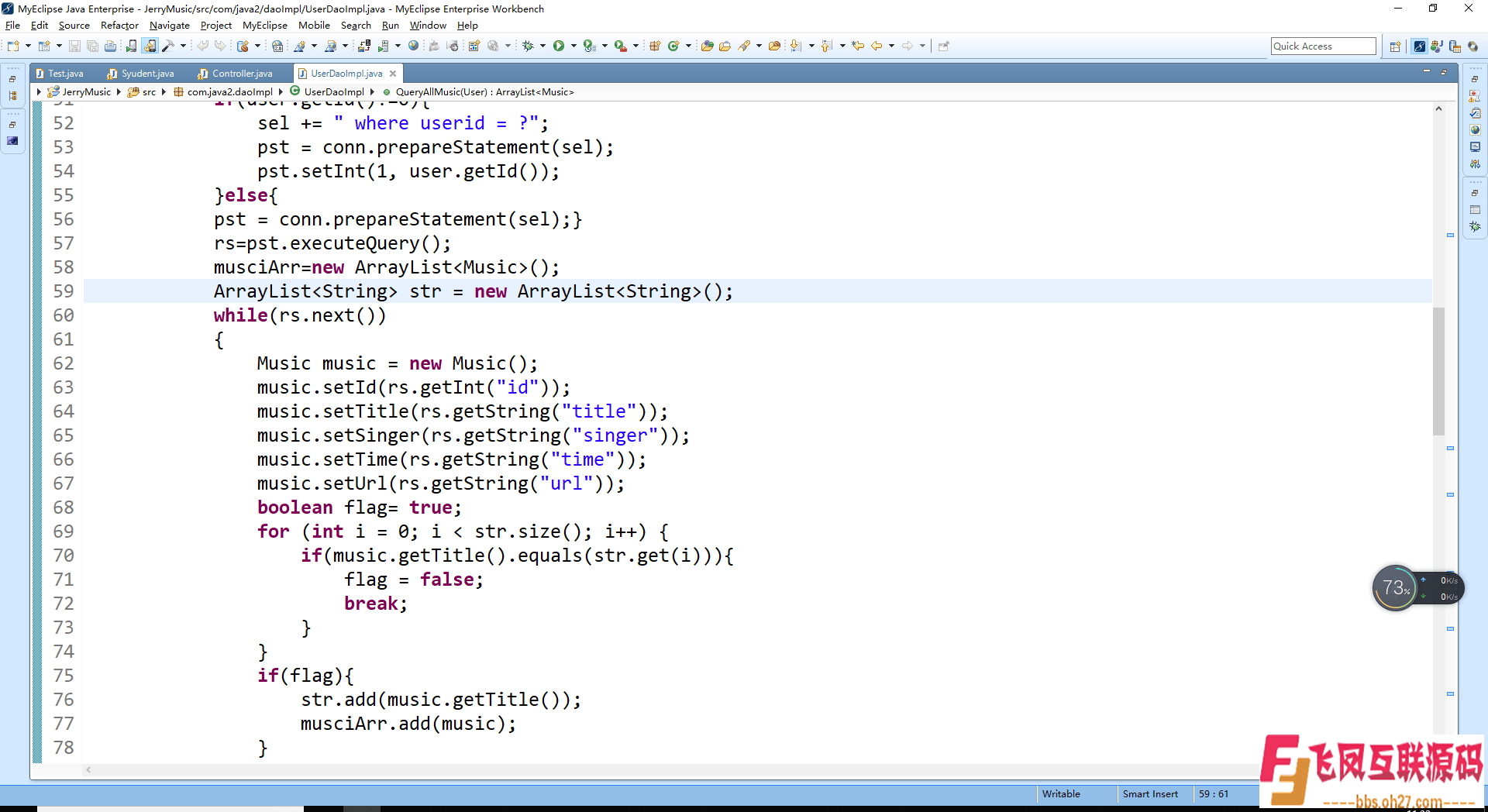Click the Debug bug icon
The height and width of the screenshot is (812, 1488).
[x=528, y=46]
